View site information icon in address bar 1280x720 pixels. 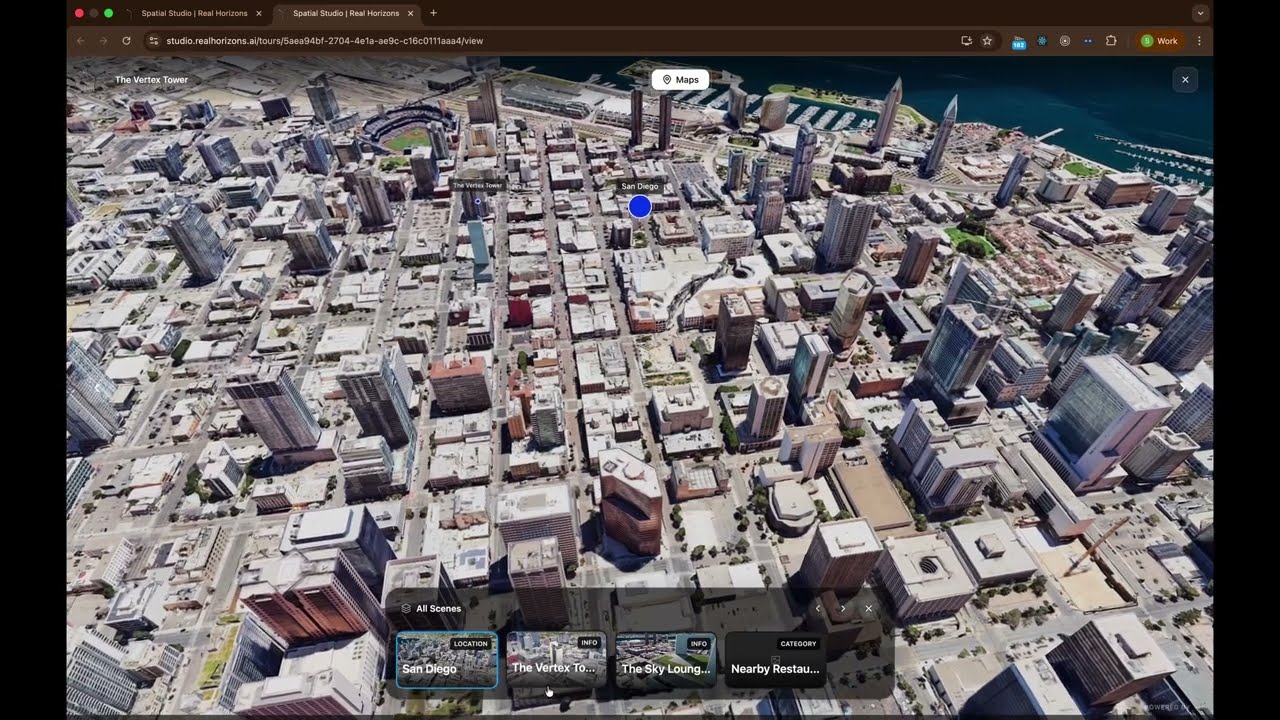tap(153, 41)
